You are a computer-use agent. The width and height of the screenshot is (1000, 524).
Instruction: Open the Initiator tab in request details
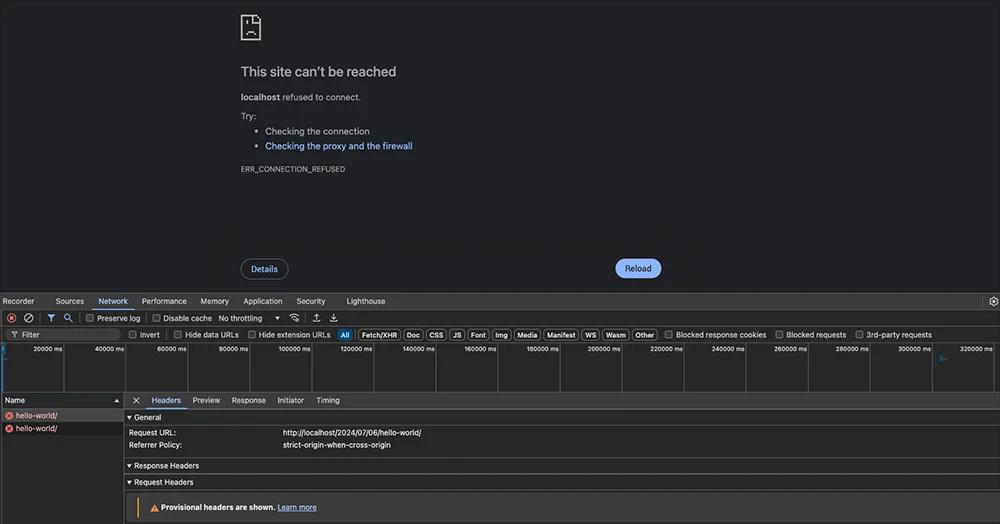[290, 400]
